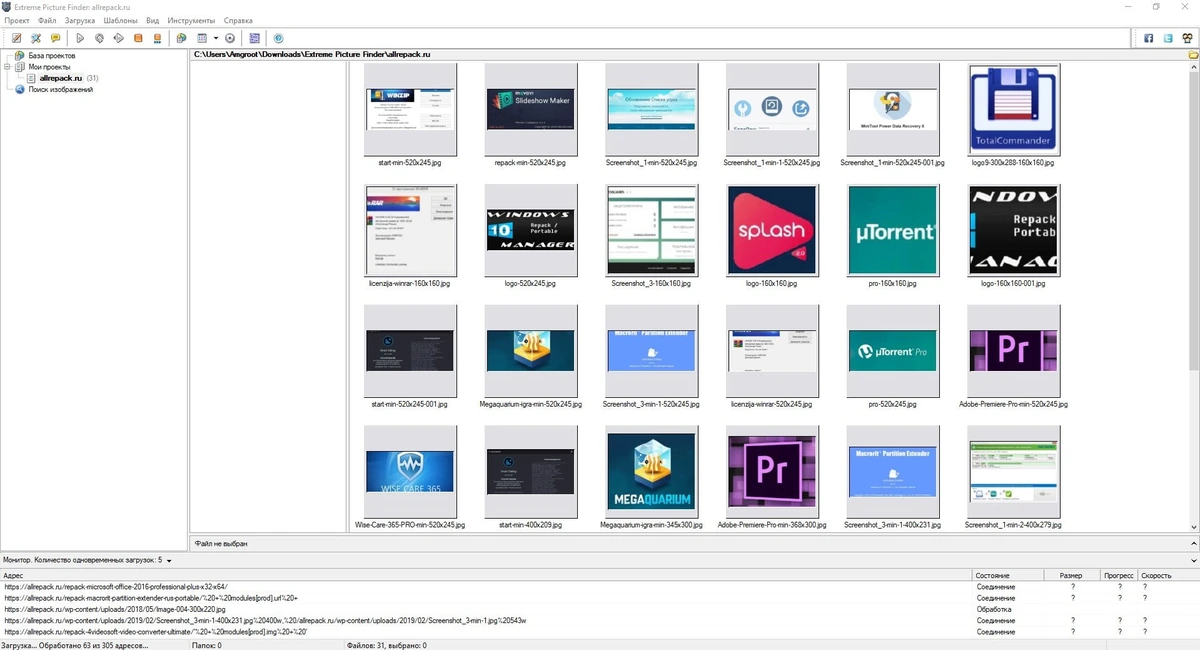Select Windows 10 Manager logo-520x245.jpg thumbnail
Screen dimensions: 1200x650
tap(530, 230)
